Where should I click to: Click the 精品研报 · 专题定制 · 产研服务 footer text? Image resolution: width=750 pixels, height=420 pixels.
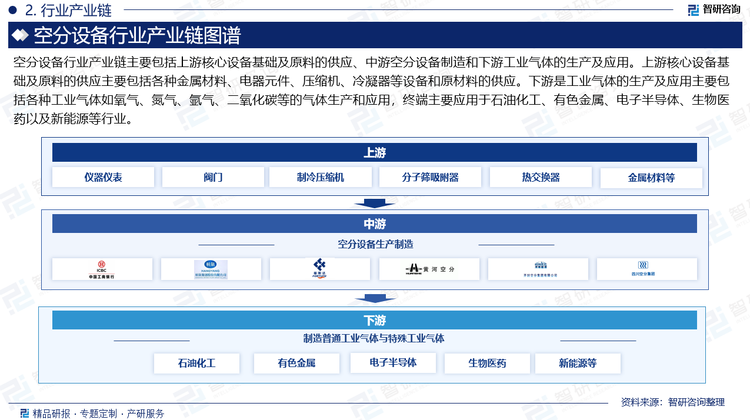coord(98,413)
